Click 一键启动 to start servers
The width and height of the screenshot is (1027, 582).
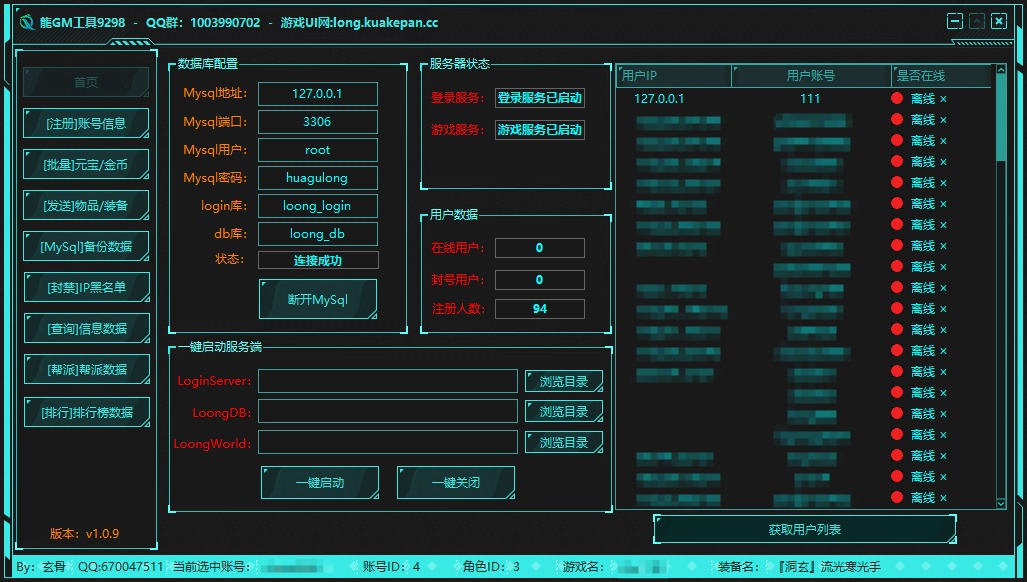click(x=320, y=482)
